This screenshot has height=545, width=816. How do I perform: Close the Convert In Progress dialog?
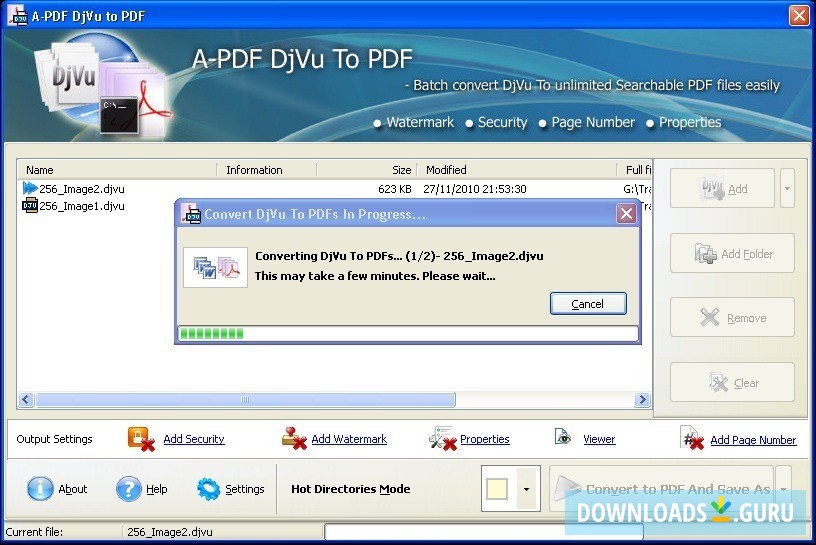626,213
